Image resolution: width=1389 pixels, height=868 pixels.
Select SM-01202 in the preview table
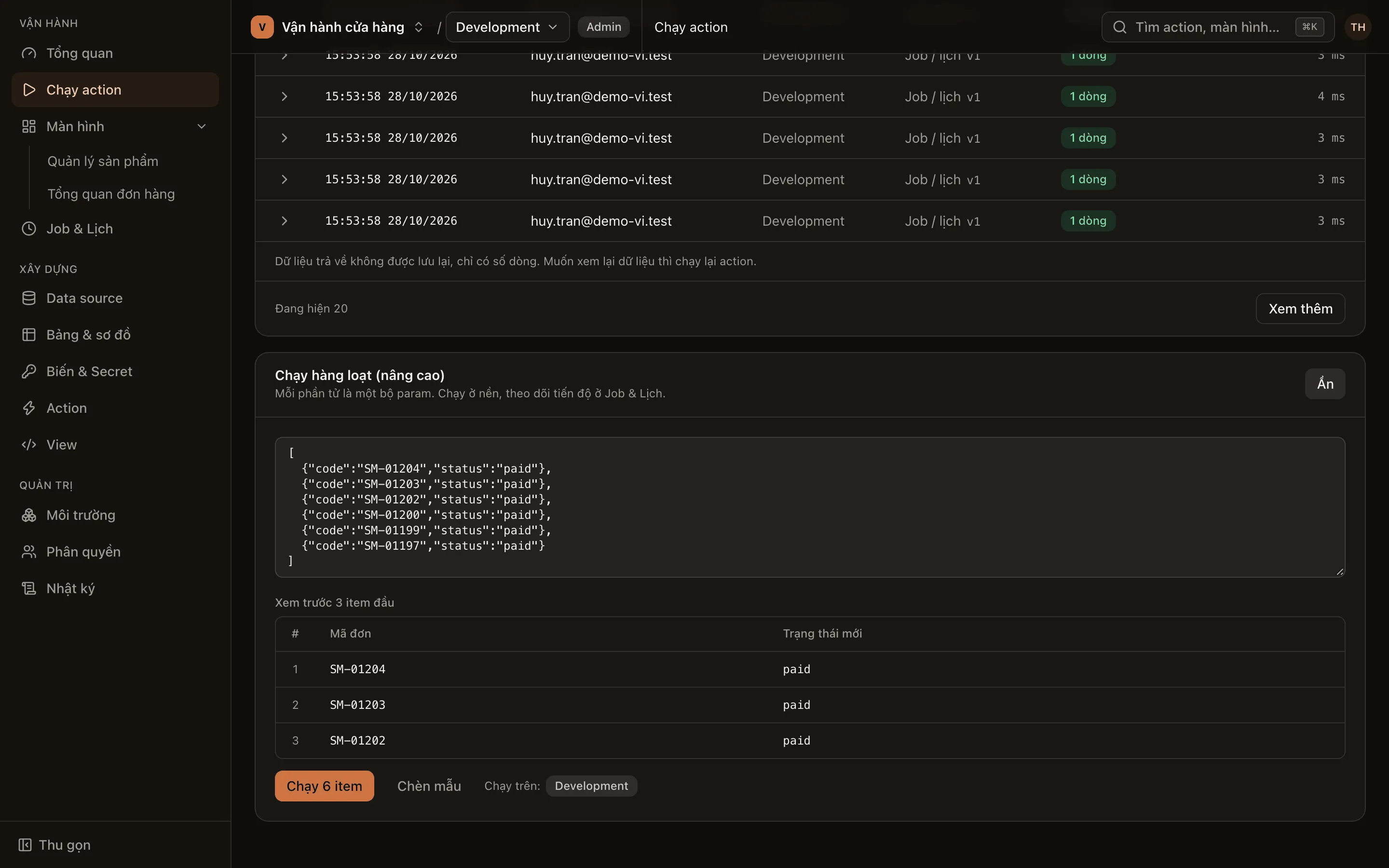tap(357, 741)
